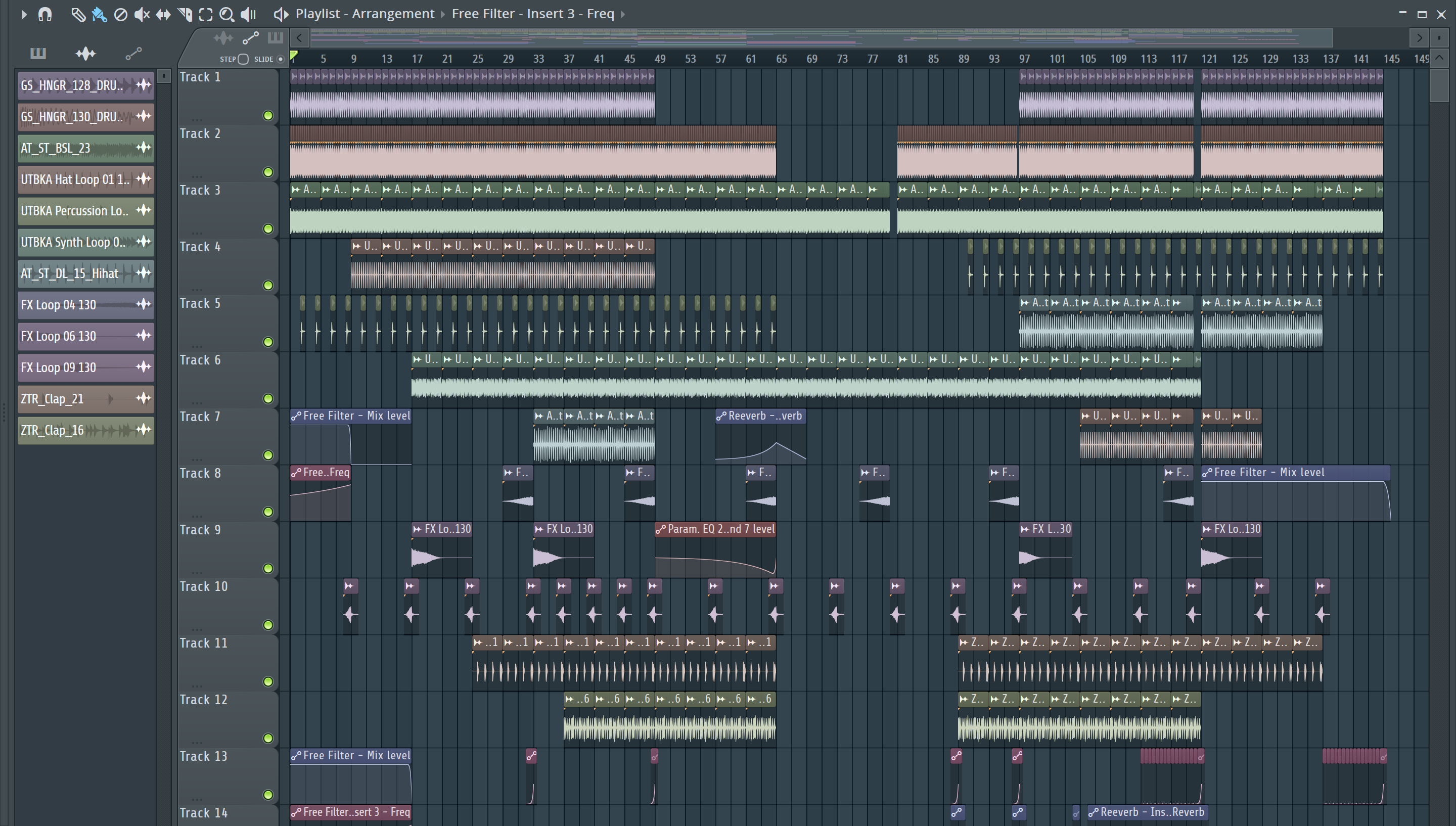Open picker panel options small button
This screenshot has width=1456, height=826.
pyautogui.click(x=163, y=76)
